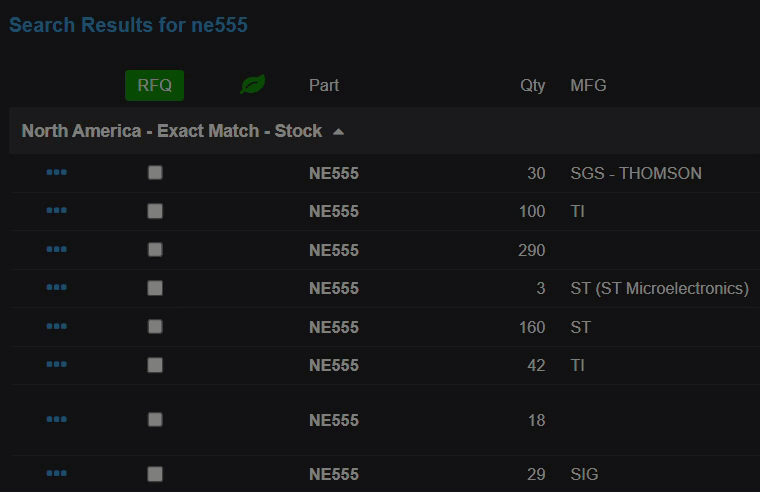The height and width of the screenshot is (492, 760).
Task: Click three-dot menu on 18 quantity row
Action: coord(56,420)
